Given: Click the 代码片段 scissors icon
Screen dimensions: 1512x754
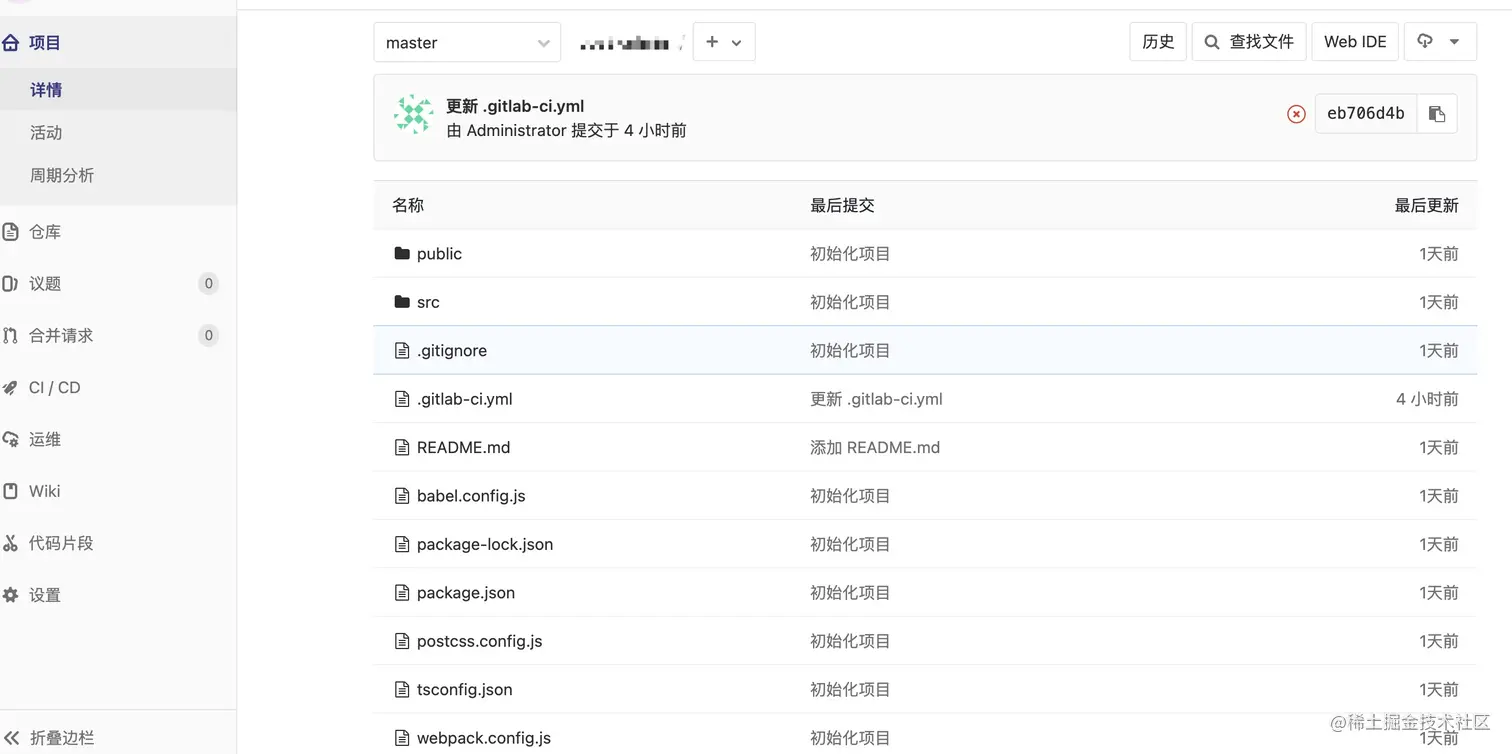Looking at the screenshot, I should tap(10, 543).
